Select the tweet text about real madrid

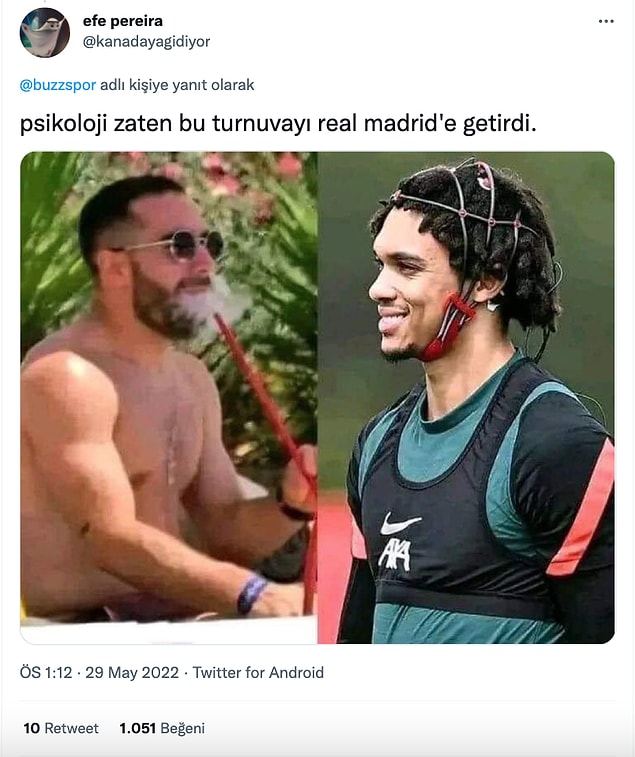click(x=278, y=124)
